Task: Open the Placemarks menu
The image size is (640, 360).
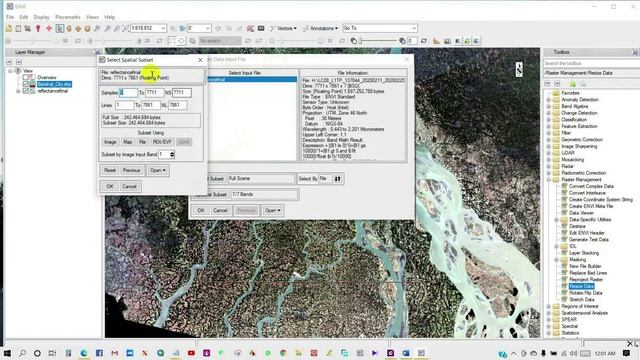Action: pyautogui.click(x=68, y=17)
